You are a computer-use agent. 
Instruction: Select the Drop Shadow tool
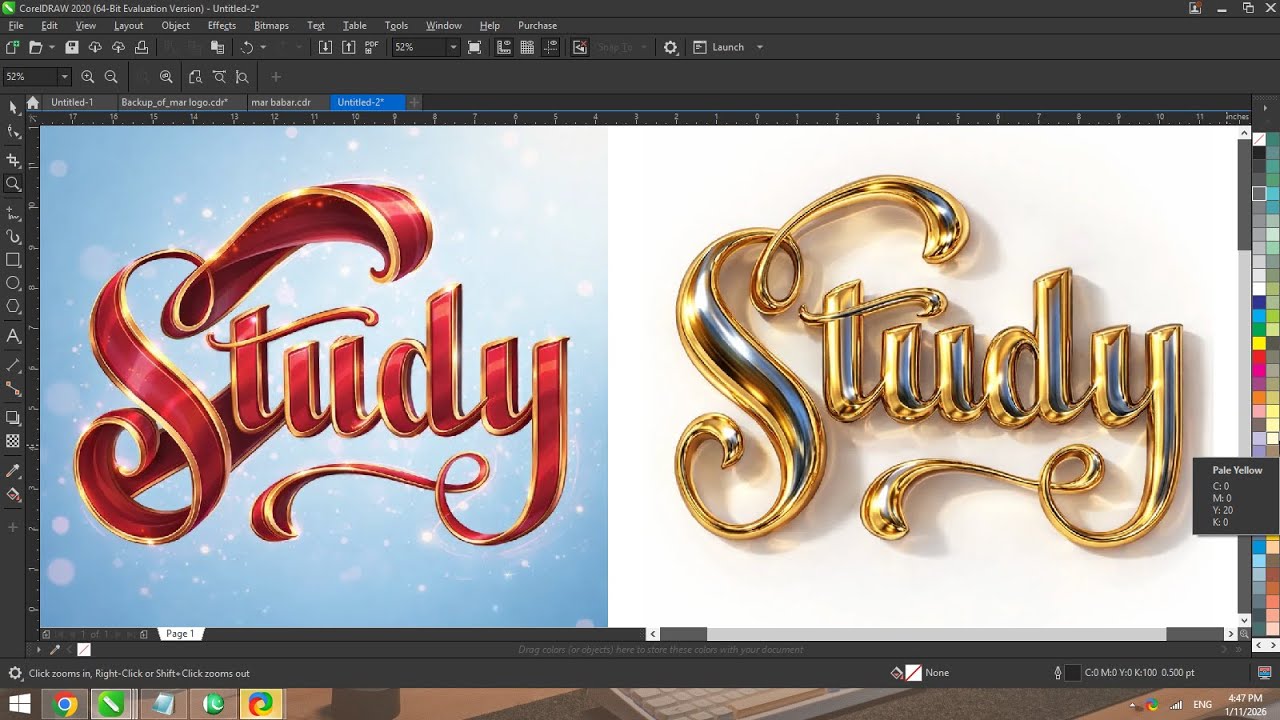(x=13, y=417)
